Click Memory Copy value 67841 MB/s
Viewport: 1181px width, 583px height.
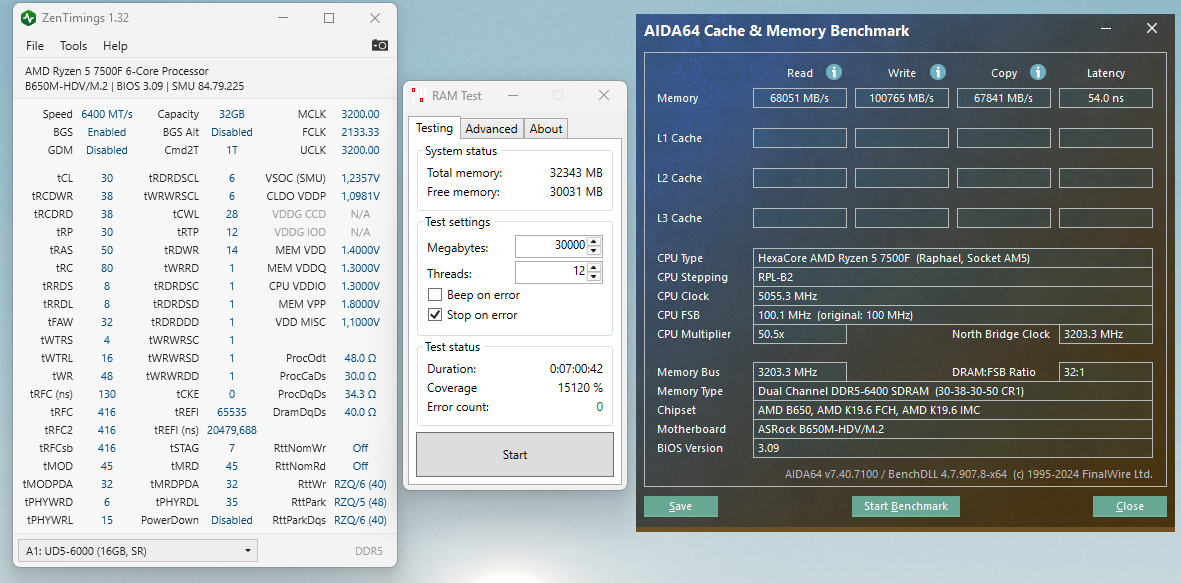[x=1004, y=98]
